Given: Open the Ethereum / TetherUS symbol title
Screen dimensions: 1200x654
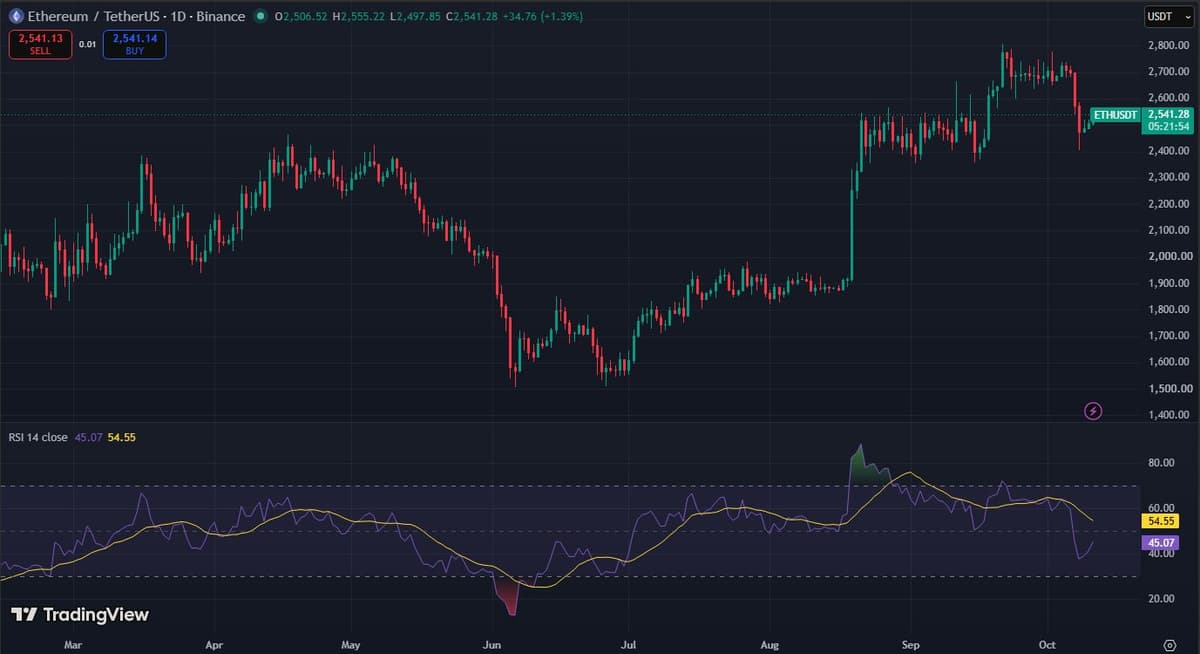Looking at the screenshot, I should (137, 16).
